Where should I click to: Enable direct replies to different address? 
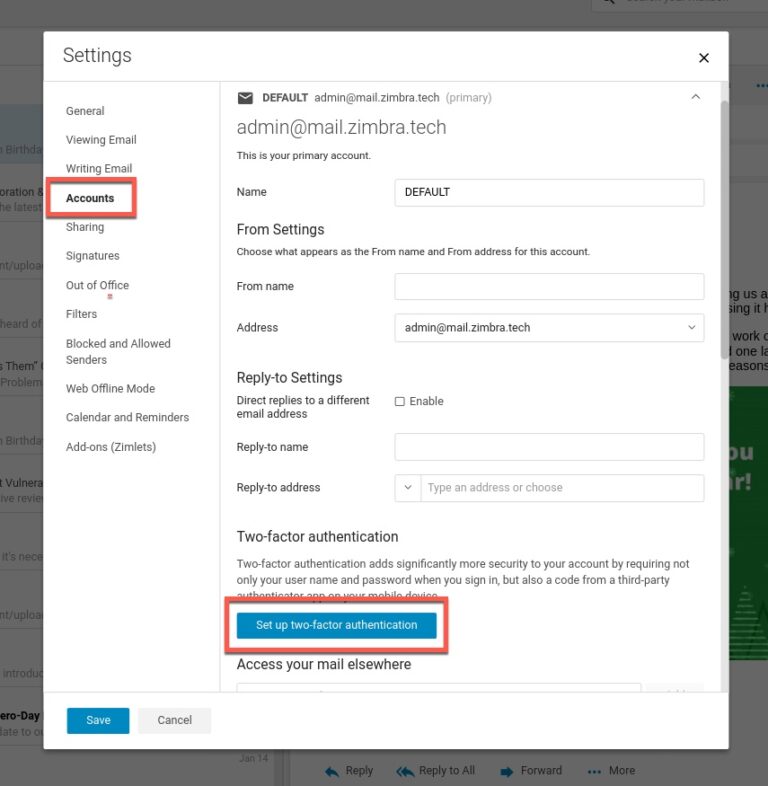point(400,402)
